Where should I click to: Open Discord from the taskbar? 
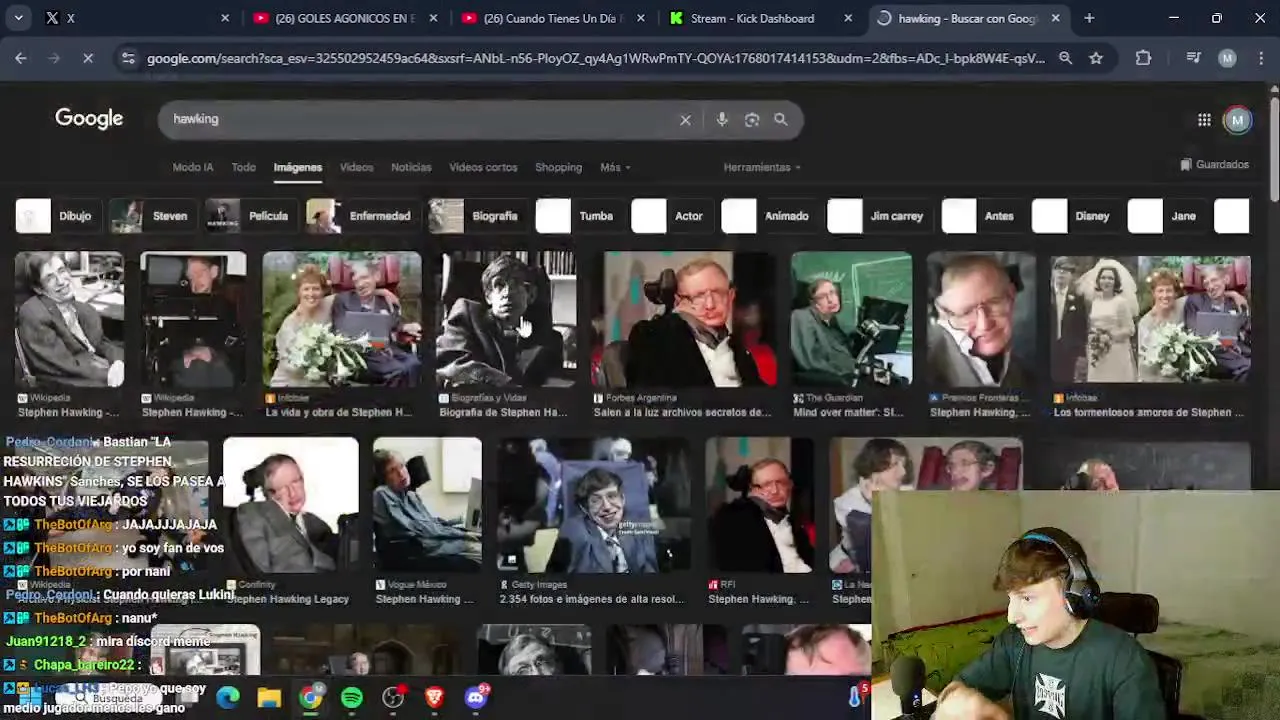tap(476, 697)
